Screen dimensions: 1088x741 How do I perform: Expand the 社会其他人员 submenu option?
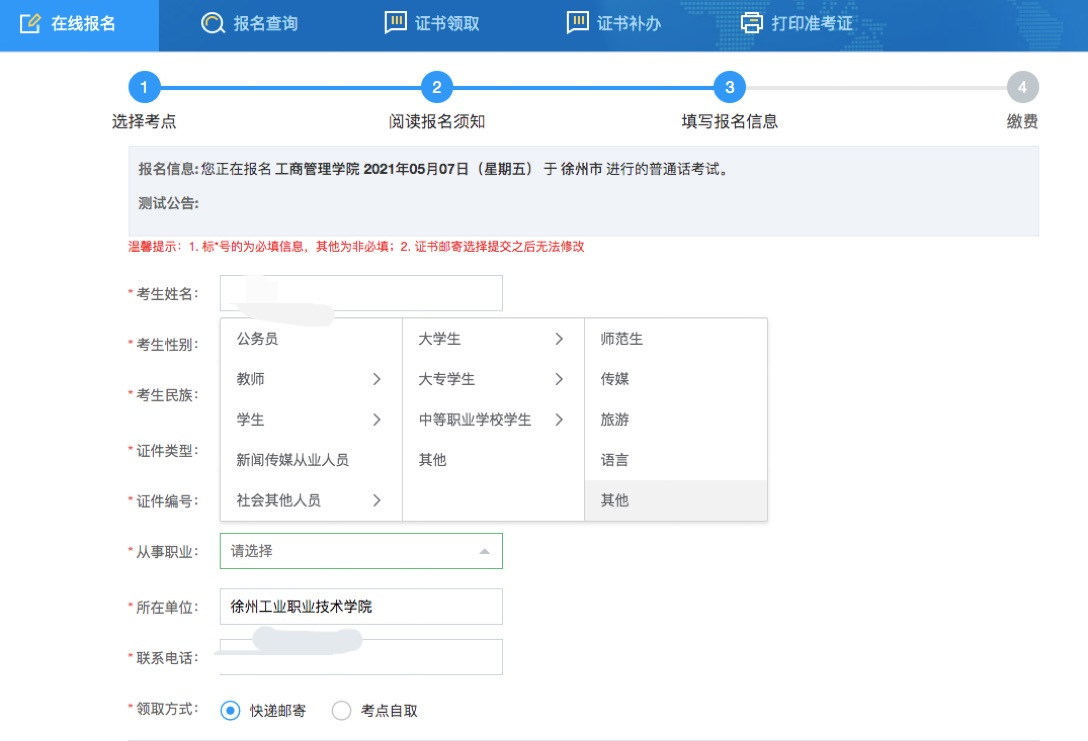pyautogui.click(x=310, y=500)
